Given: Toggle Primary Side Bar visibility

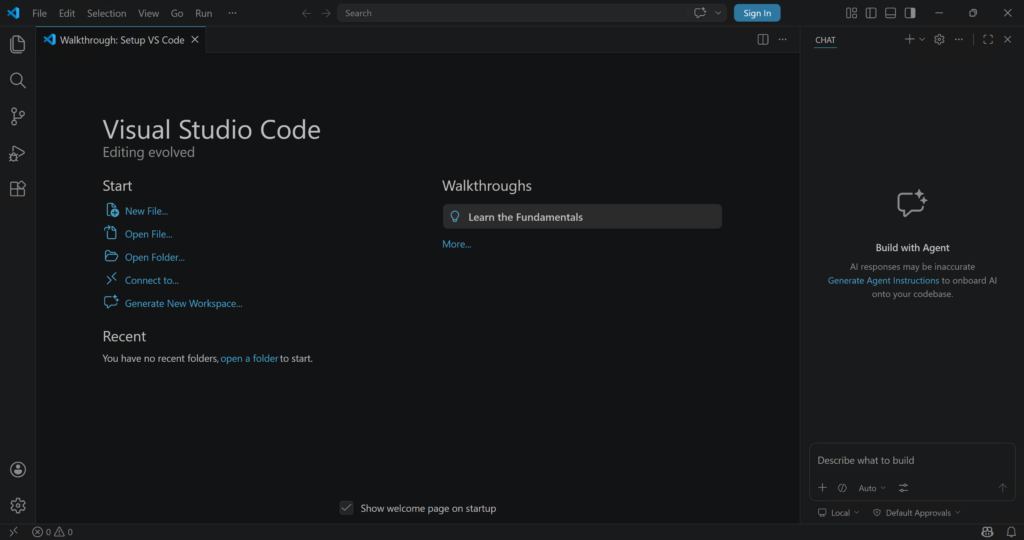Looking at the screenshot, I should 871,13.
